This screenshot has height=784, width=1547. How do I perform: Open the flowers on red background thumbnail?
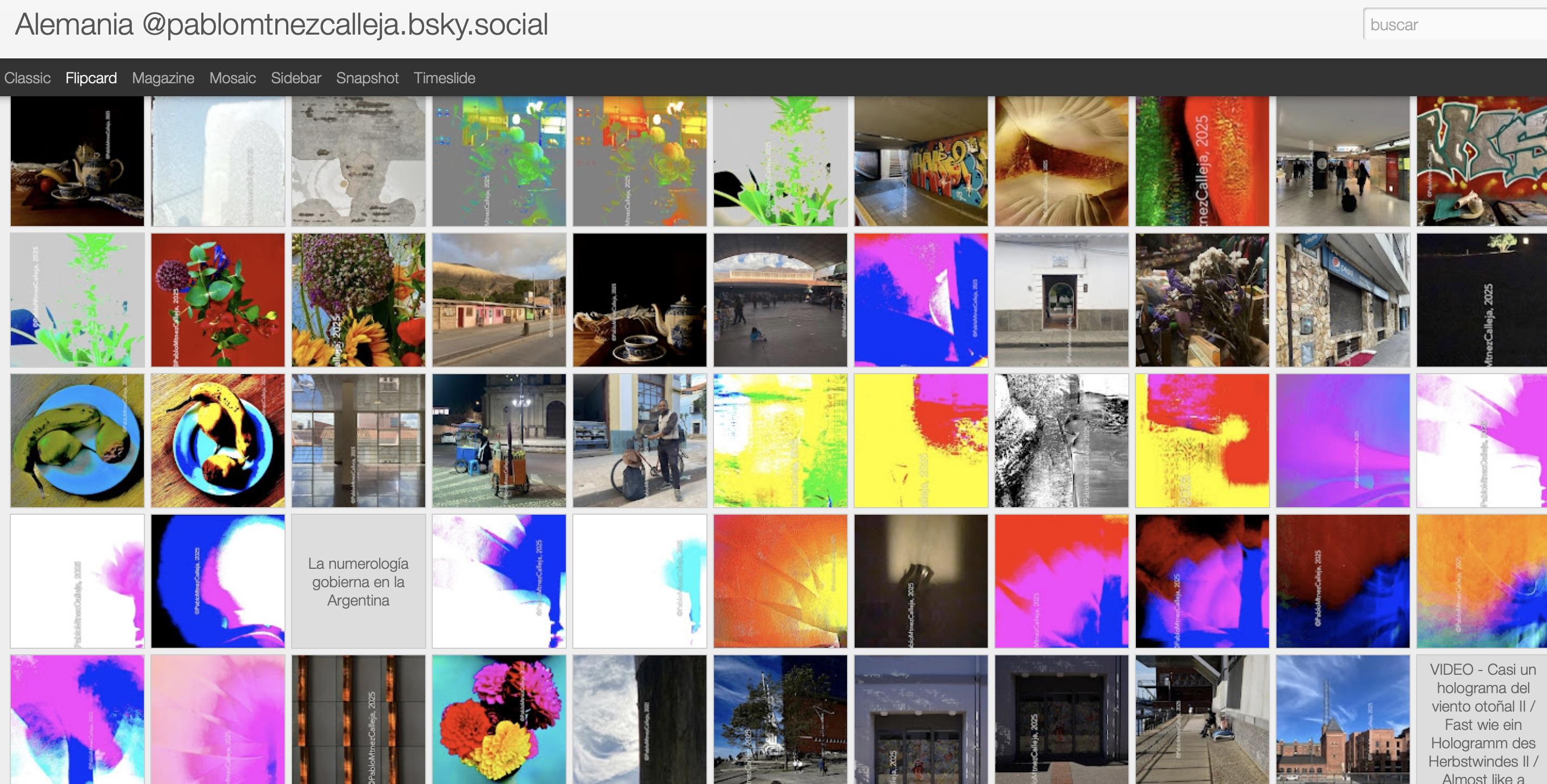pyautogui.click(x=217, y=300)
